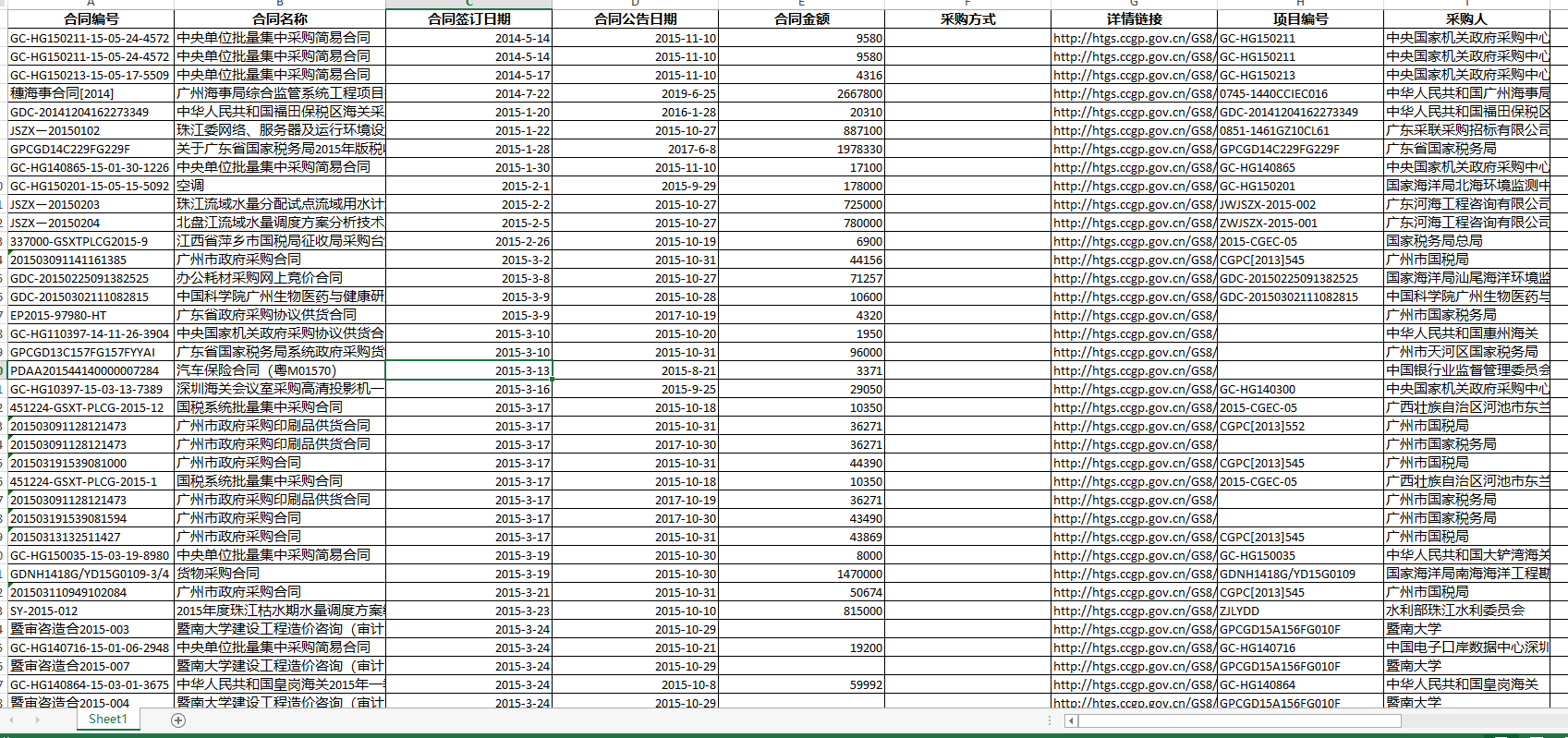Click announcement date 2019-6-25
1568x738 pixels.
pyautogui.click(x=635, y=93)
